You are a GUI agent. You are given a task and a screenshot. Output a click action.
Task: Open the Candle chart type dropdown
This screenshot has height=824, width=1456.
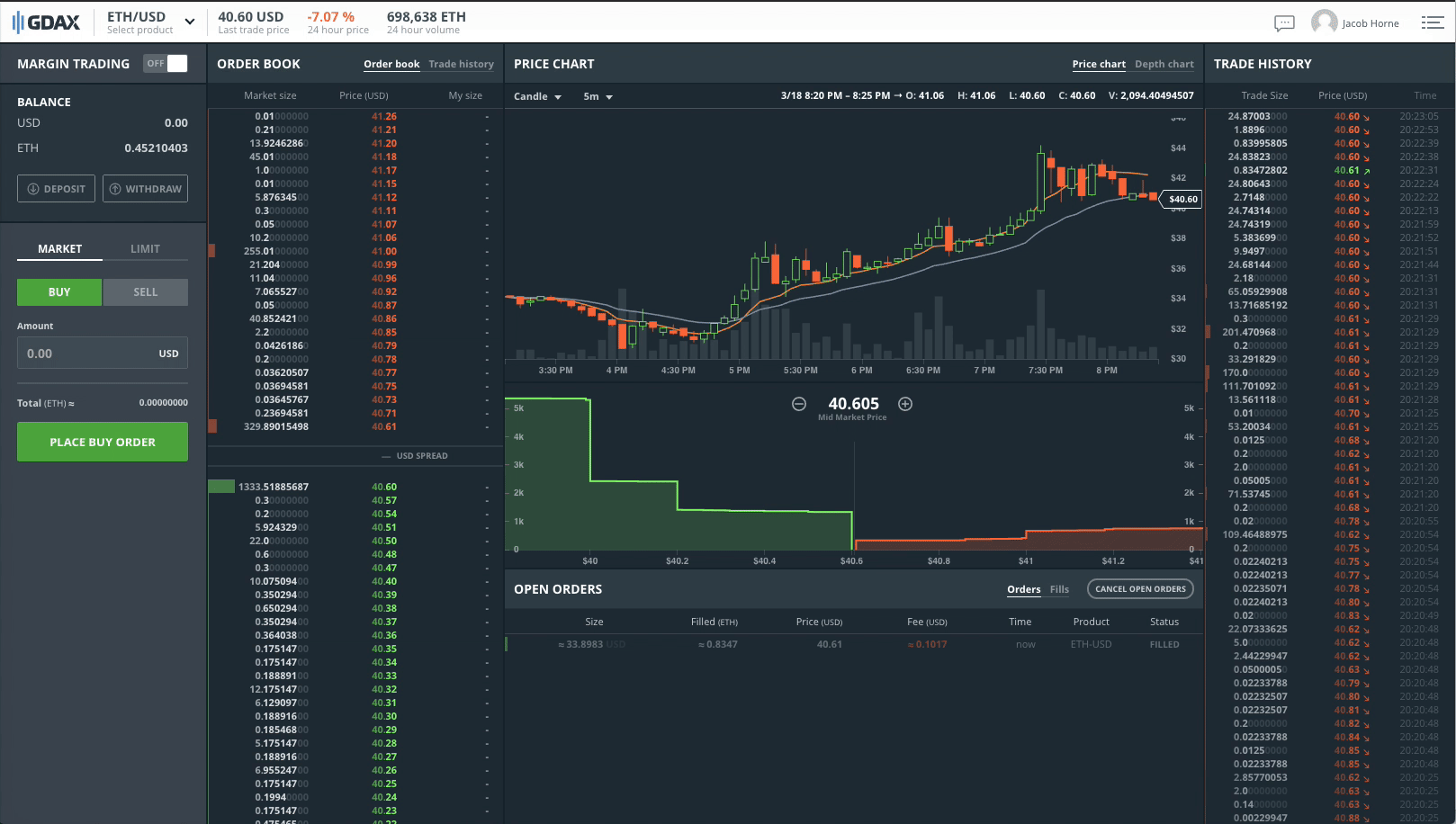537,96
